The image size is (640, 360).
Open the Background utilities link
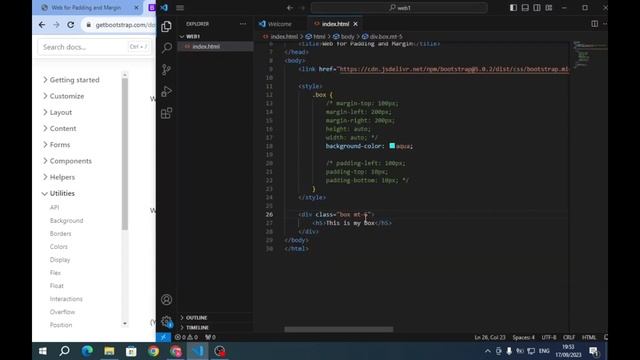coord(66,220)
